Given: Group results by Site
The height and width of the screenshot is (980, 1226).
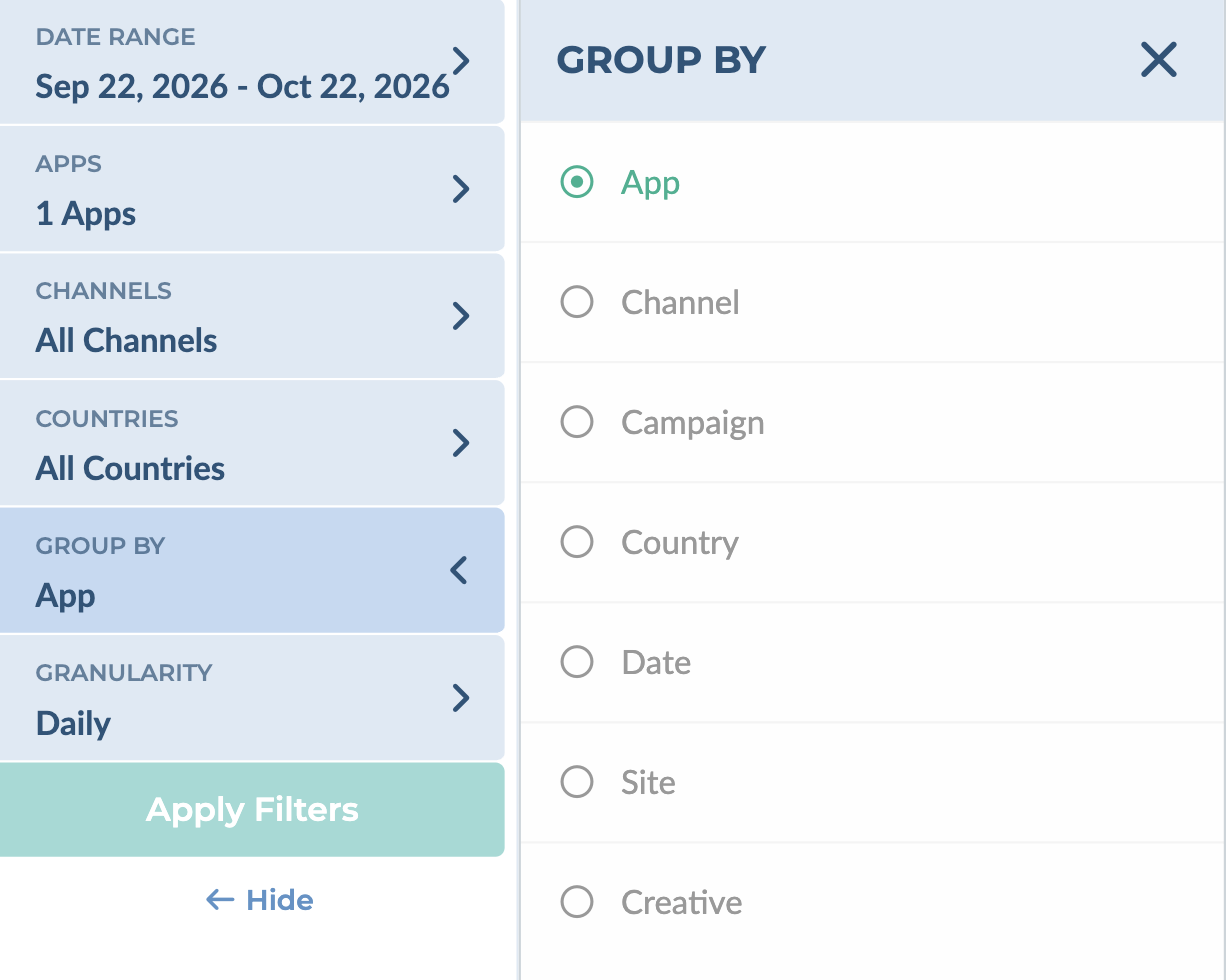Looking at the screenshot, I should point(577,782).
